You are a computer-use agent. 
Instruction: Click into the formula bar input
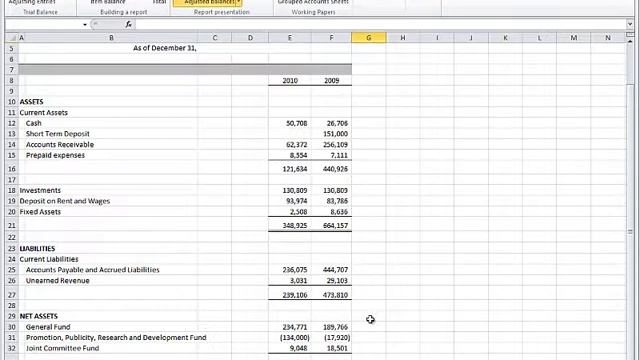(x=380, y=25)
